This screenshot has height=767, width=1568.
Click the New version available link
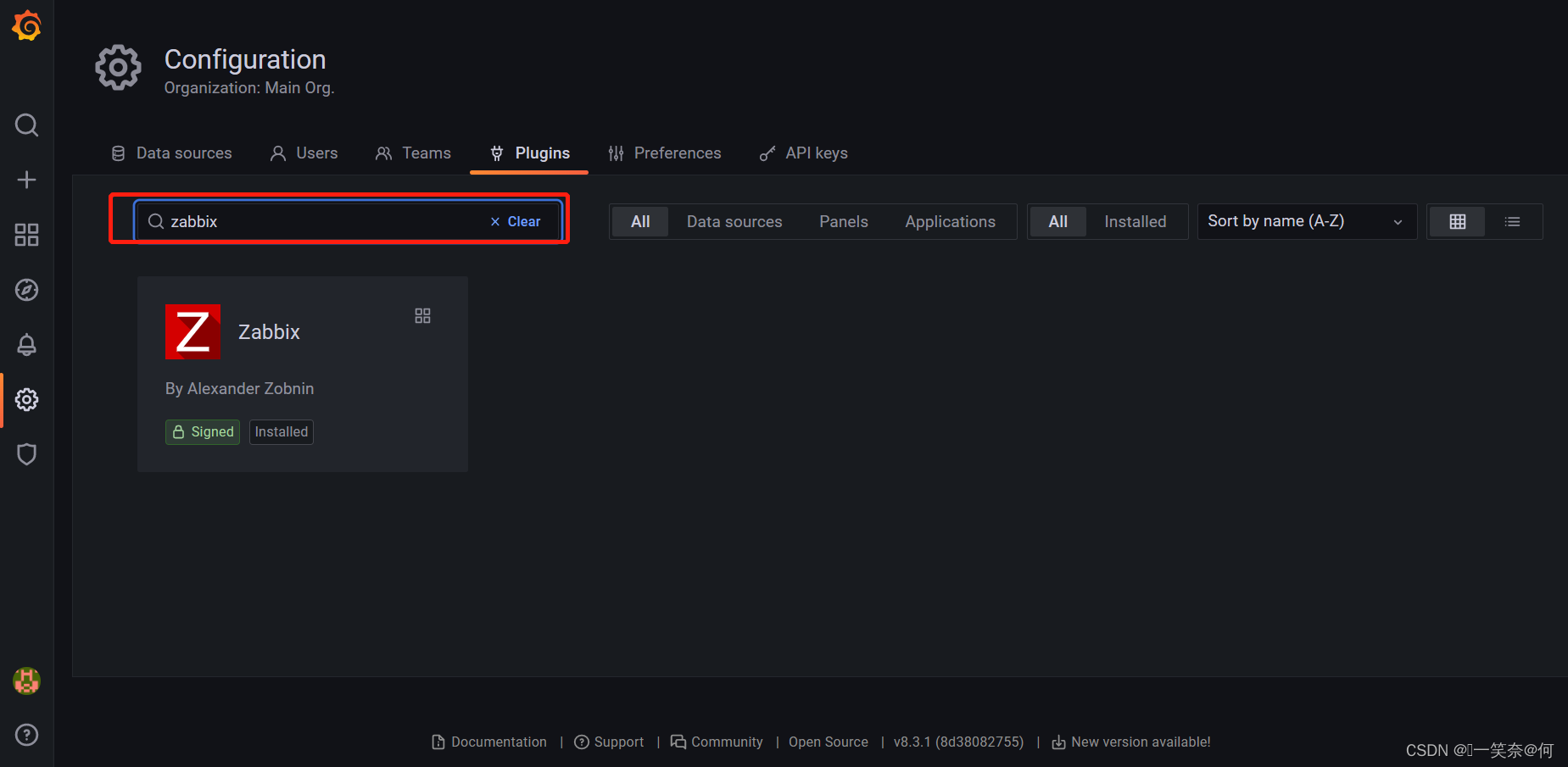(x=1131, y=742)
